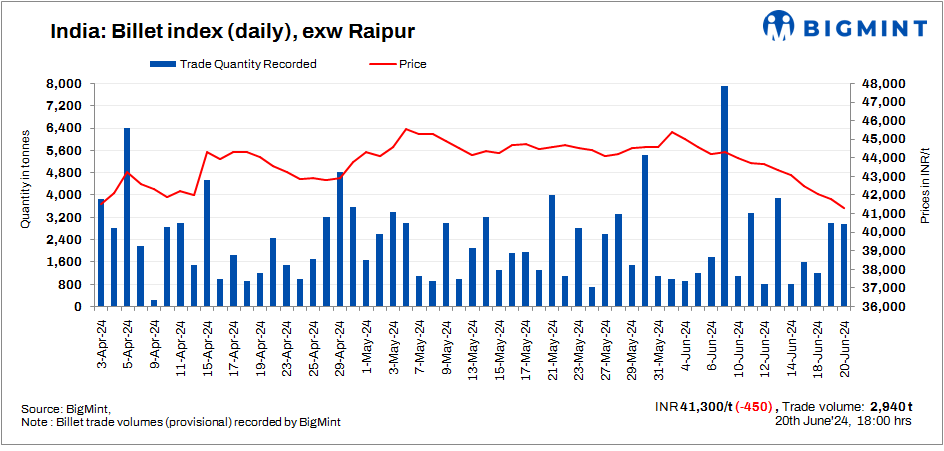Click the 8,000 tick on quantity axis
This screenshot has height=451, width=944.
click(67, 84)
